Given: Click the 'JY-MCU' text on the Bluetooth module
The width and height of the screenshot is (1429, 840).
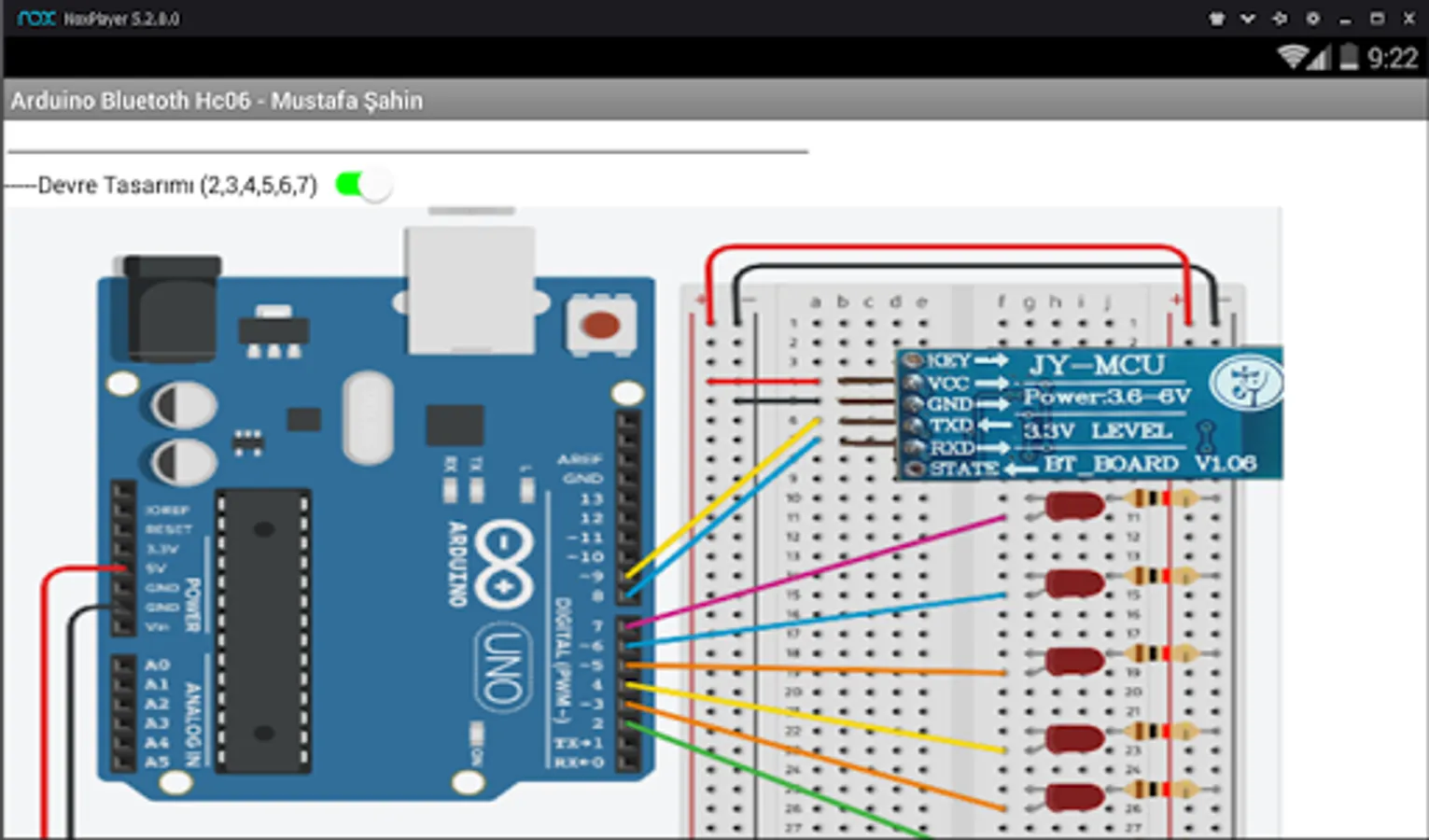Looking at the screenshot, I should (1097, 364).
